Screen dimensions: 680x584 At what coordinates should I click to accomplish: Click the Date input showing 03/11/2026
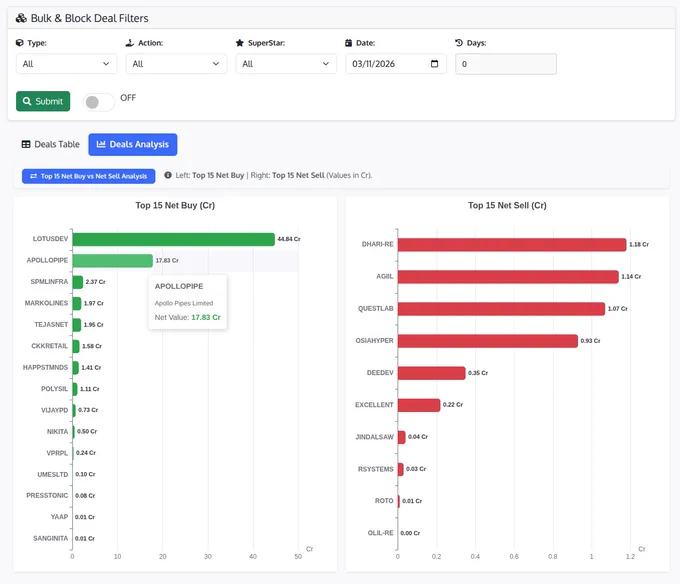396,64
